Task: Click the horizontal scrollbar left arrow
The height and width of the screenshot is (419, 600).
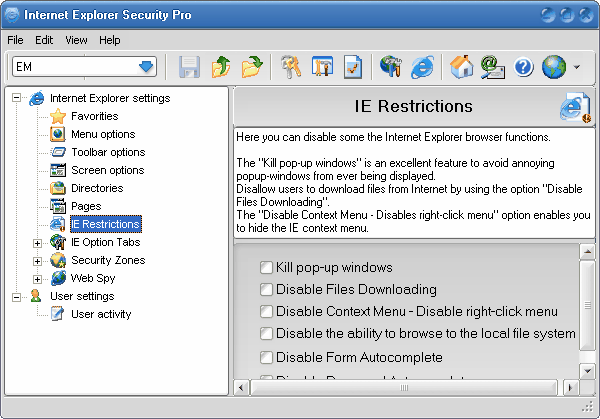Action: point(241,388)
